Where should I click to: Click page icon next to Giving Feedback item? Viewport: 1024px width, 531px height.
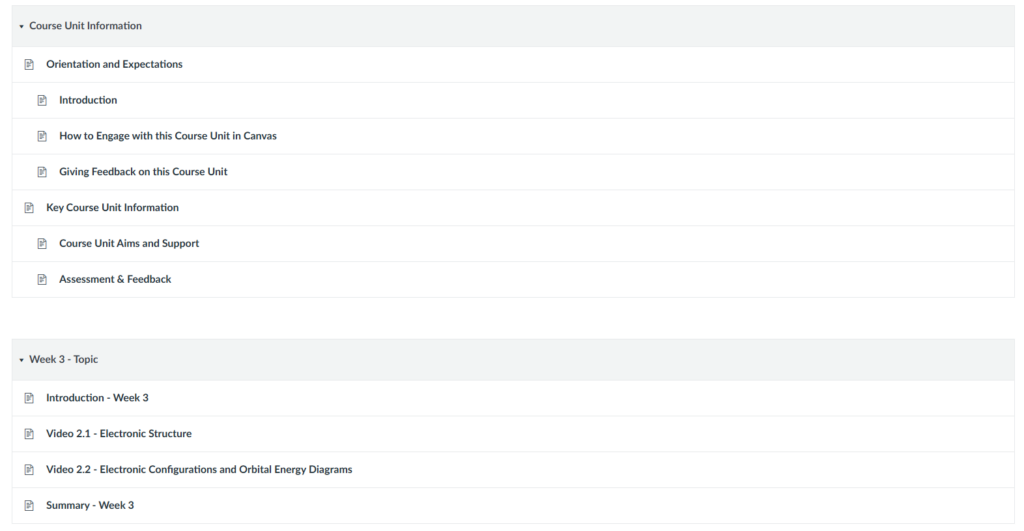42,172
